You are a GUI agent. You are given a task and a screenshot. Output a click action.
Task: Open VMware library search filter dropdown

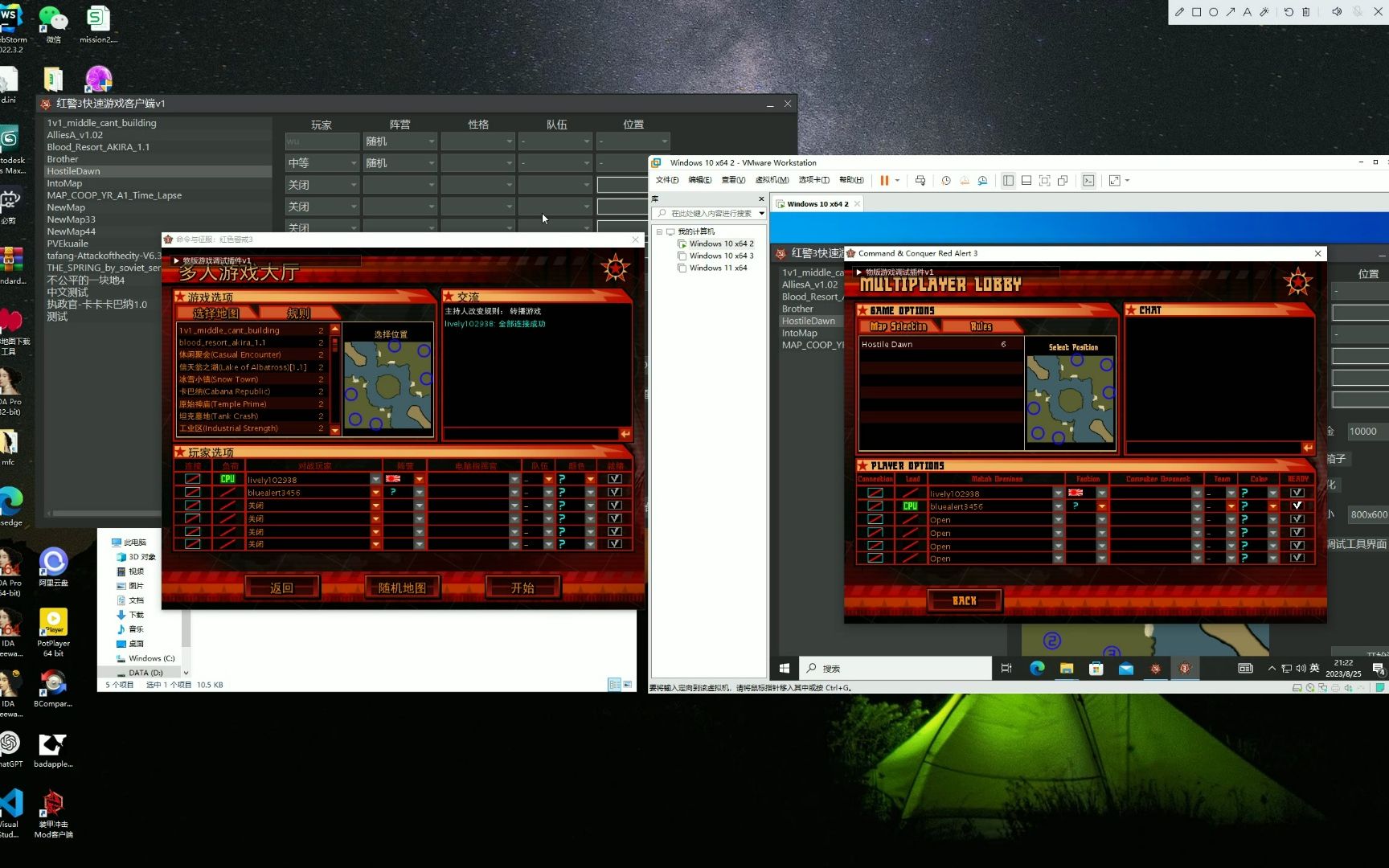[761, 213]
